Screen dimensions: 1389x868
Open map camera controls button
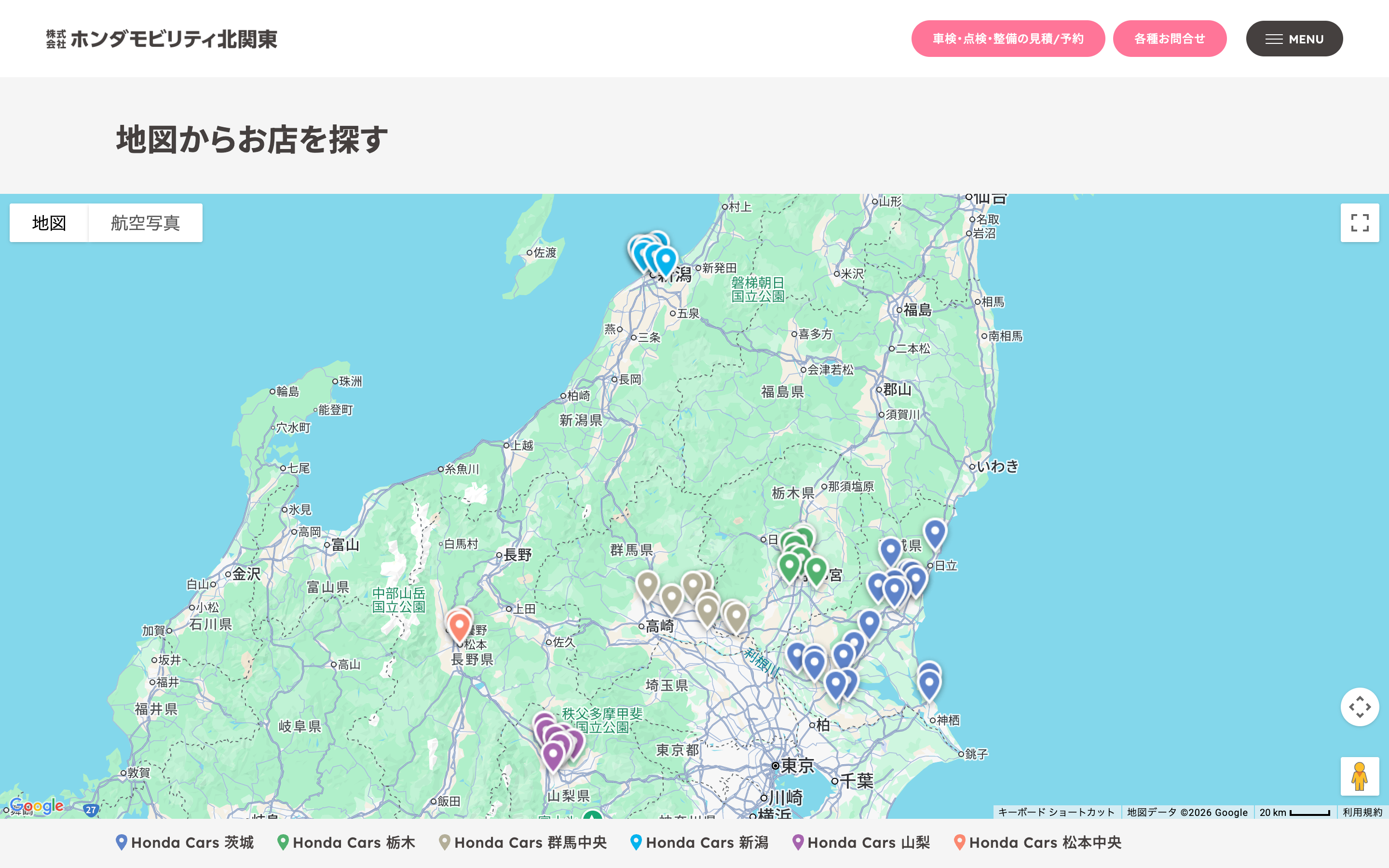pos(1359,706)
